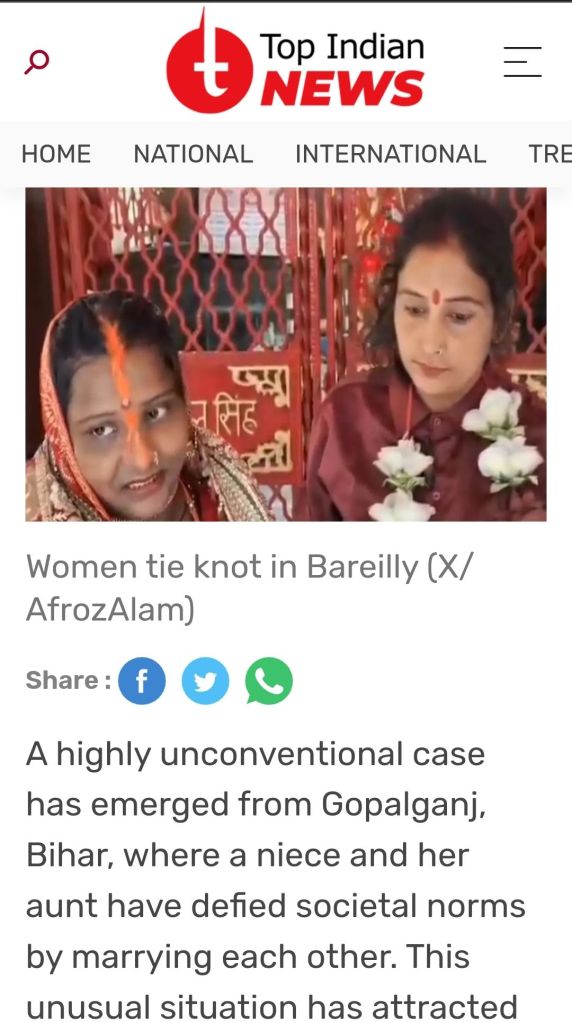Screen dimensions: 572x1023
Task: Open the wedding photo of two women
Action: [x=286, y=354]
